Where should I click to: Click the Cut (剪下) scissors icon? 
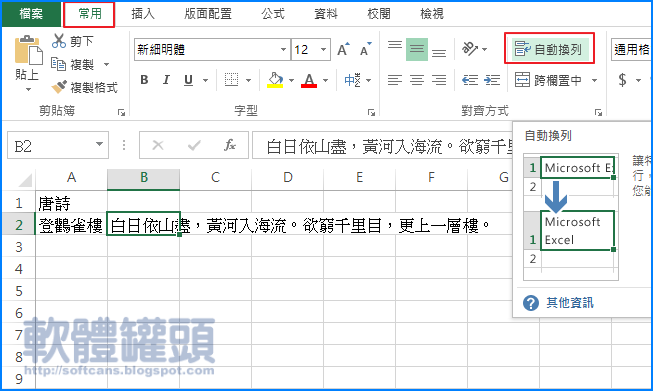[x=59, y=41]
